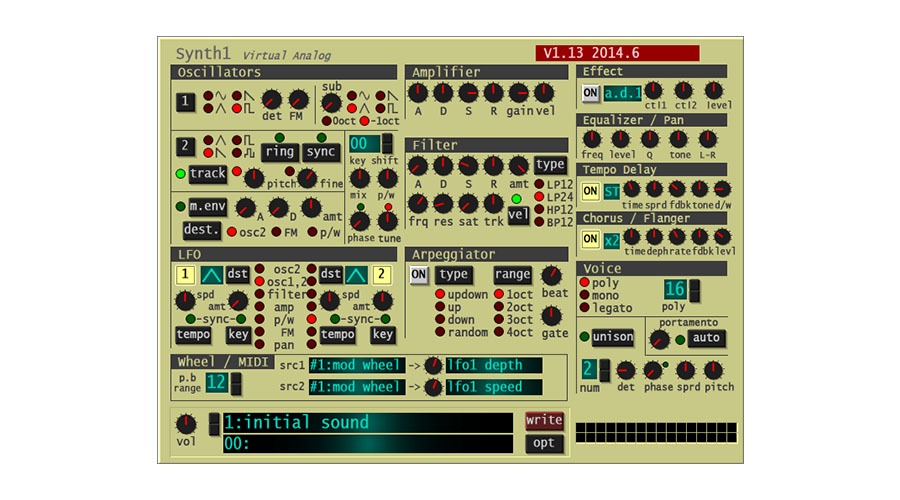Select updown arpeggiator type
Viewport: 900px width, 500px height.
click(x=440, y=294)
